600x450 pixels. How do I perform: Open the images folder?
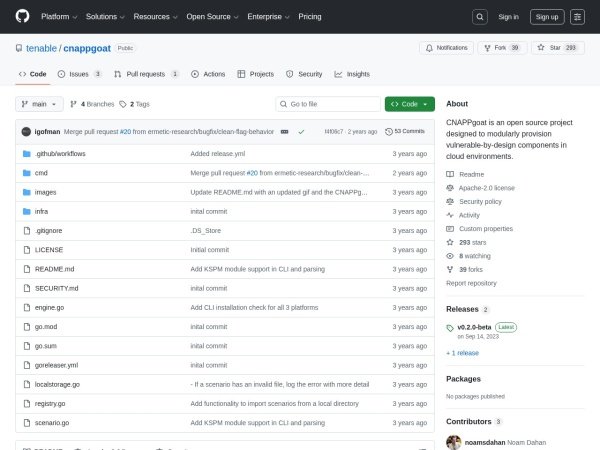pyautogui.click(x=45, y=192)
